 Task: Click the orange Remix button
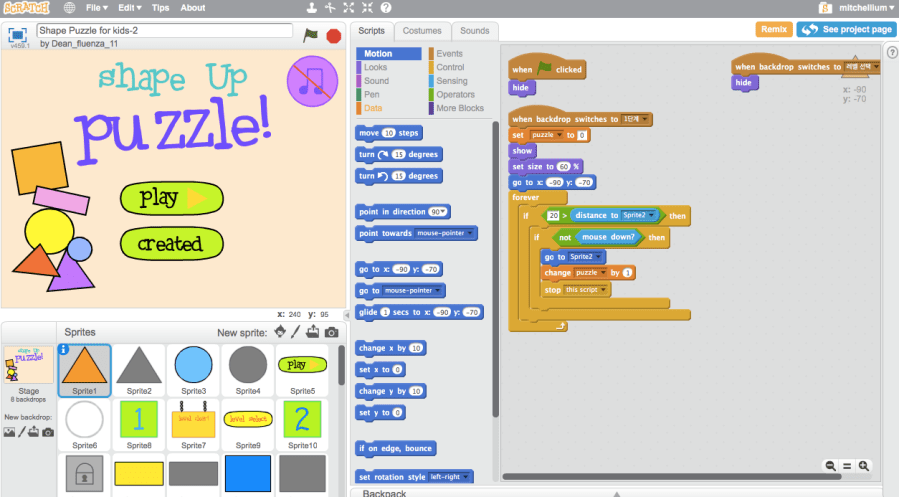(x=773, y=30)
